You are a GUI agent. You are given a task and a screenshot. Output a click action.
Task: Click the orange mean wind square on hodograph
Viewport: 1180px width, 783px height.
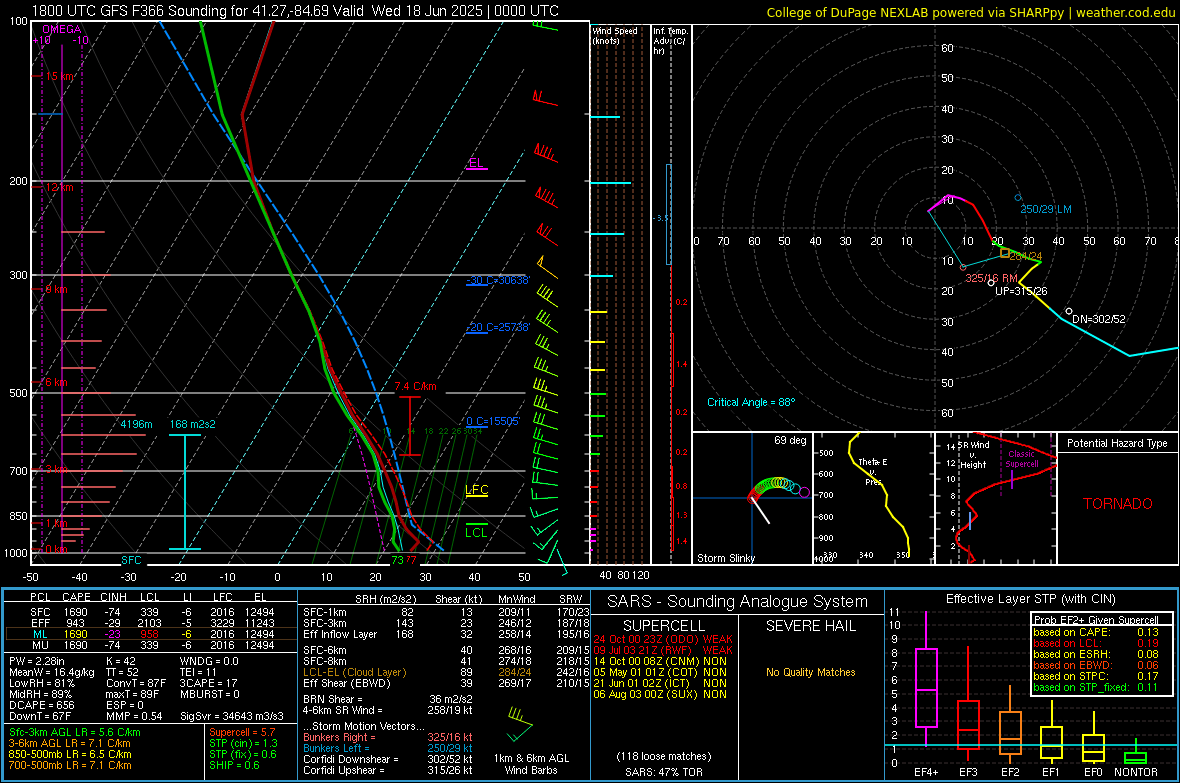tap(1005, 254)
